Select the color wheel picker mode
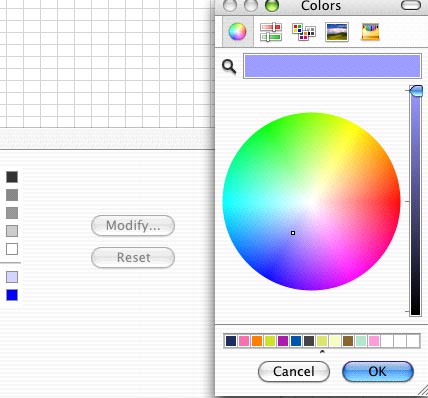The image size is (428, 398). (238, 32)
